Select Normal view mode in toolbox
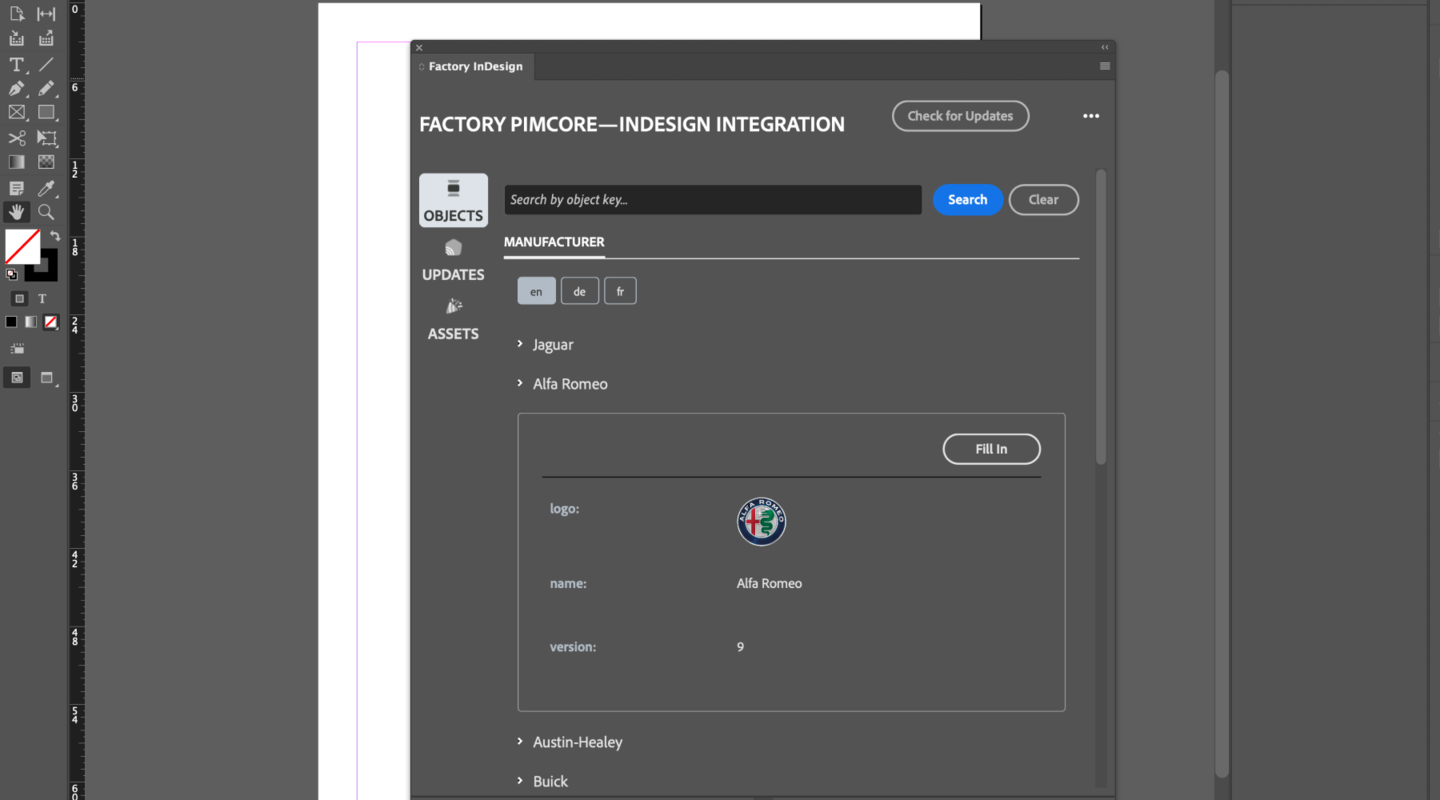The height and width of the screenshot is (800, 1440). pyautogui.click(x=16, y=378)
